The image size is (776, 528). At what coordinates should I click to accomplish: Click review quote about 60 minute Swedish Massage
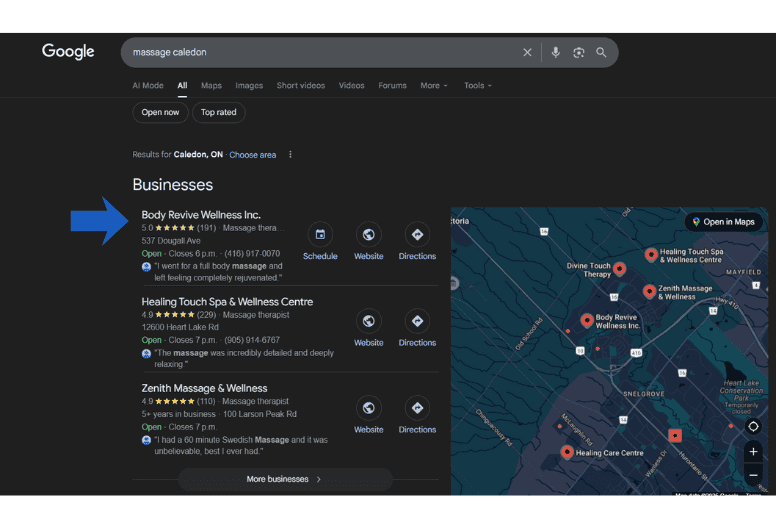coord(241,445)
